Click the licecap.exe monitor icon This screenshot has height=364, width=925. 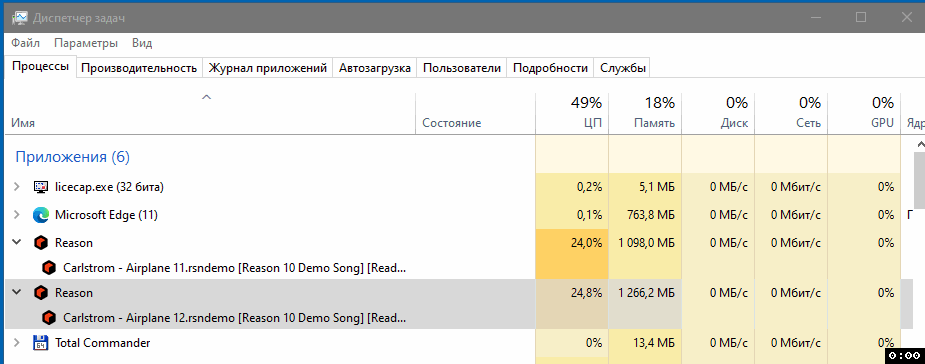(41, 187)
